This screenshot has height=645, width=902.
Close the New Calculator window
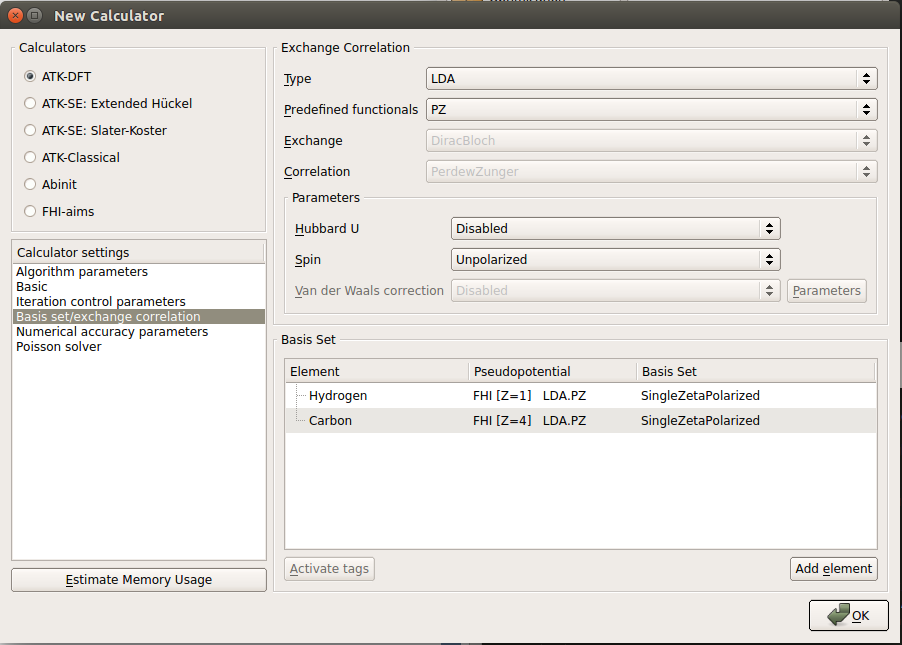point(16,16)
